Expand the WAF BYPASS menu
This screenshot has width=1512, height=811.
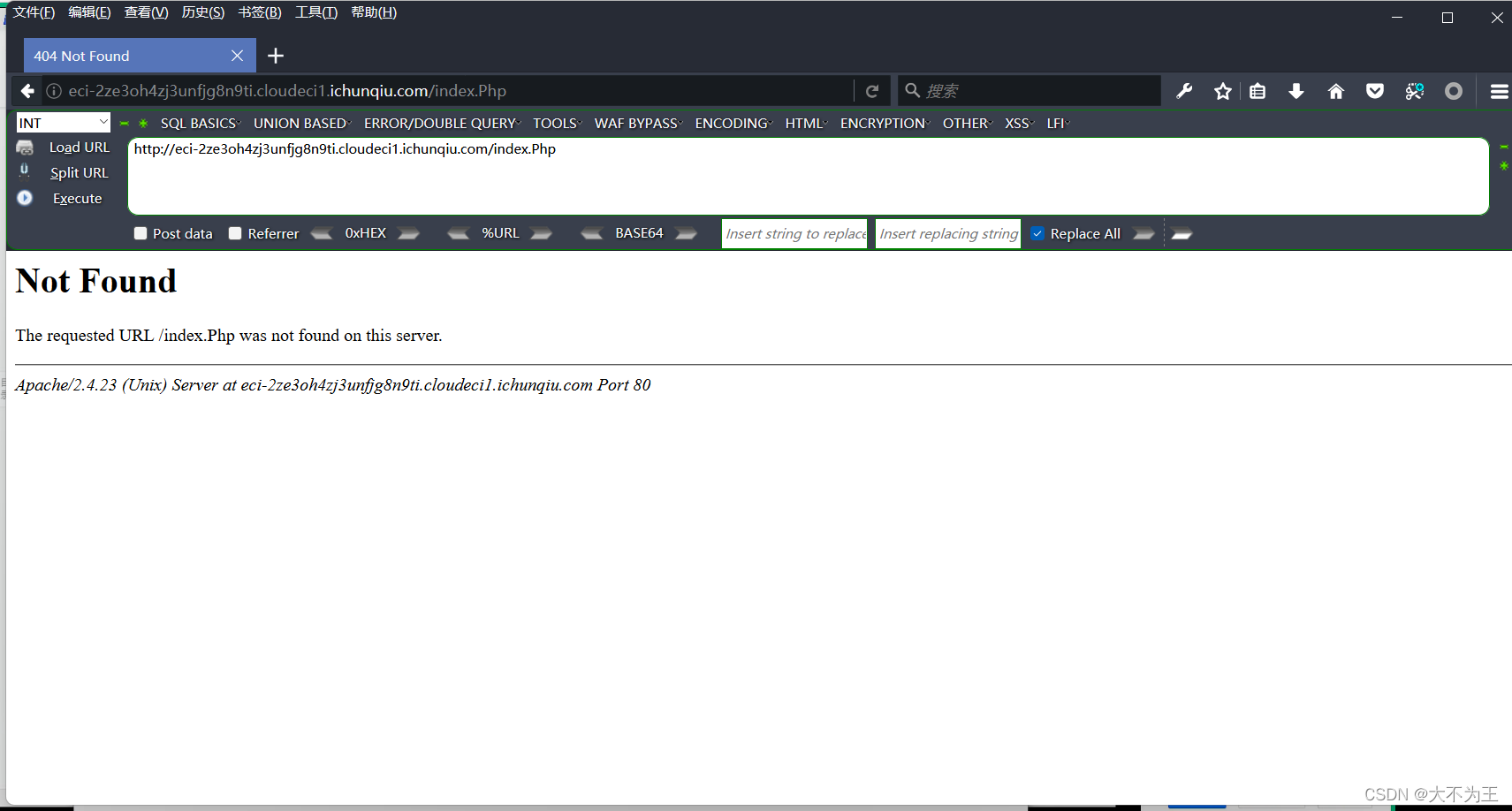638,124
